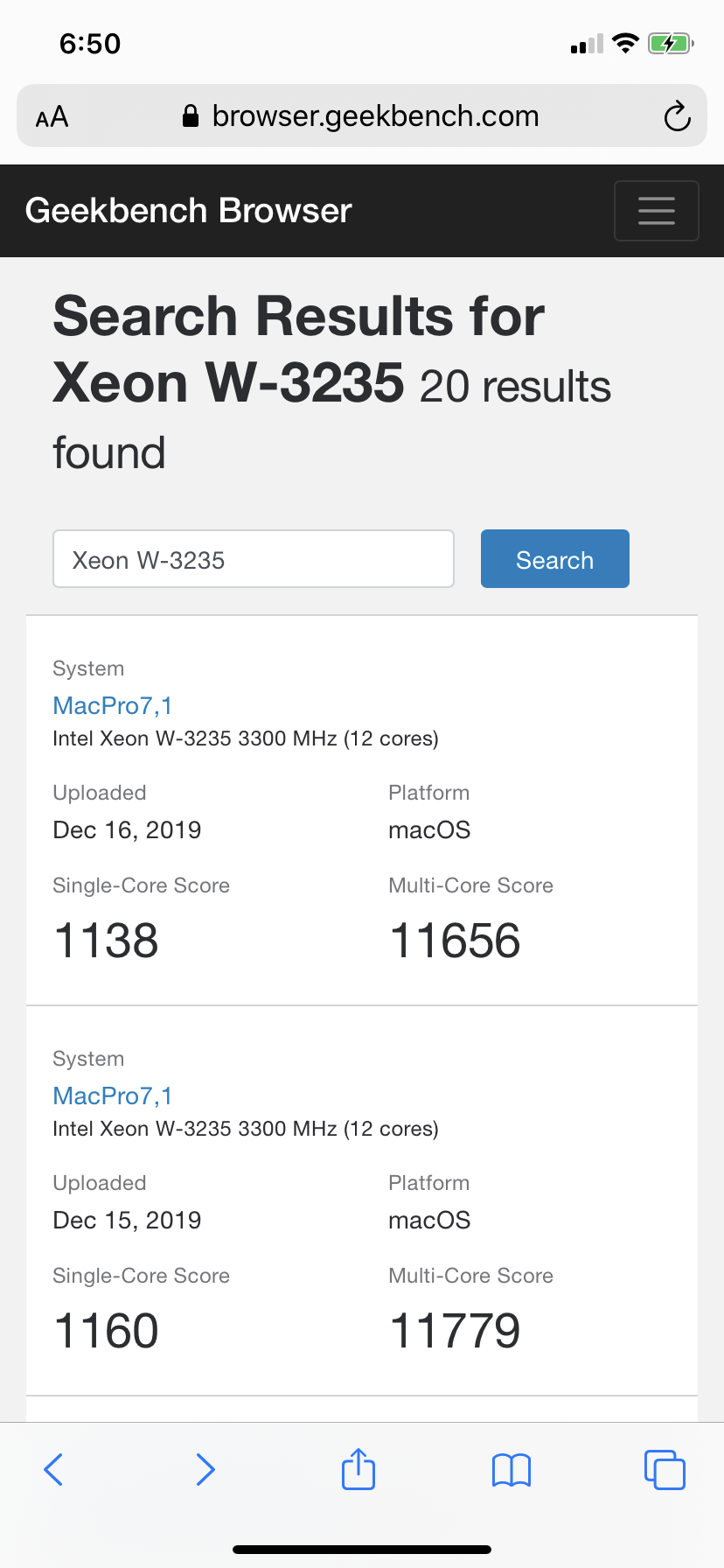Open the Geekbench Browser home link
The height and width of the screenshot is (1568, 724).
[188, 211]
